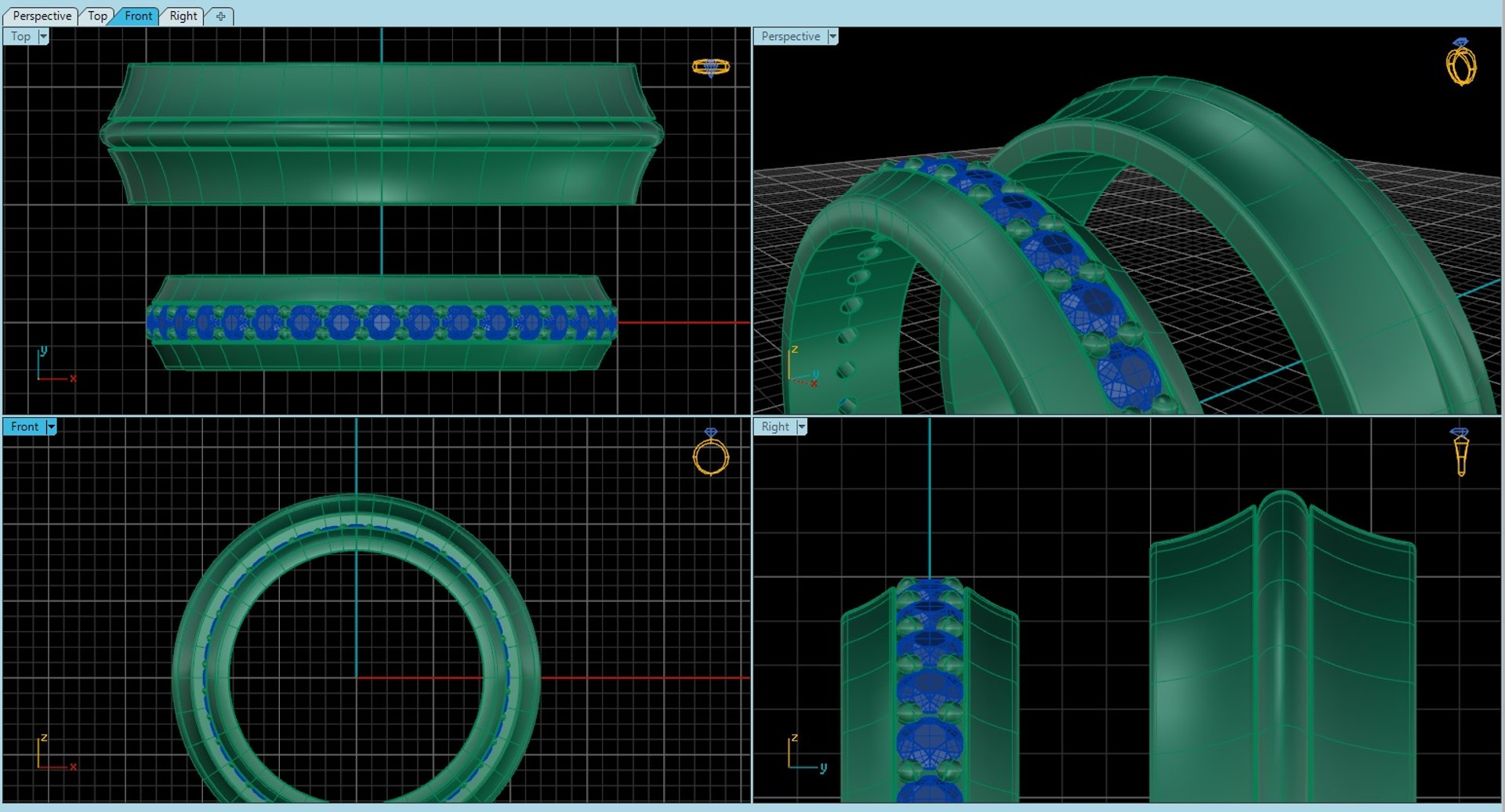Expand the Front viewport dropdown arrow
Screen dimensions: 1505x812
pos(51,426)
